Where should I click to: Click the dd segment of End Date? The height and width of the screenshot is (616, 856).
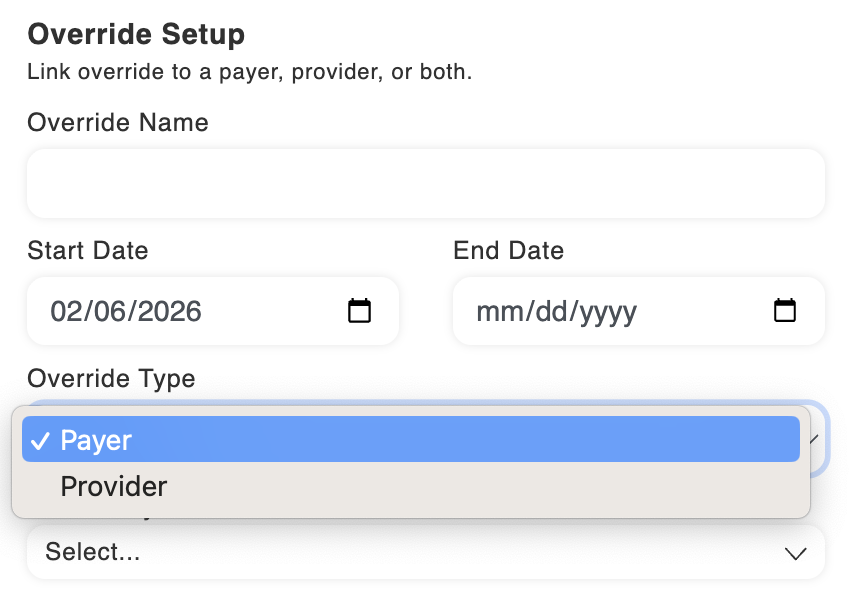click(550, 311)
